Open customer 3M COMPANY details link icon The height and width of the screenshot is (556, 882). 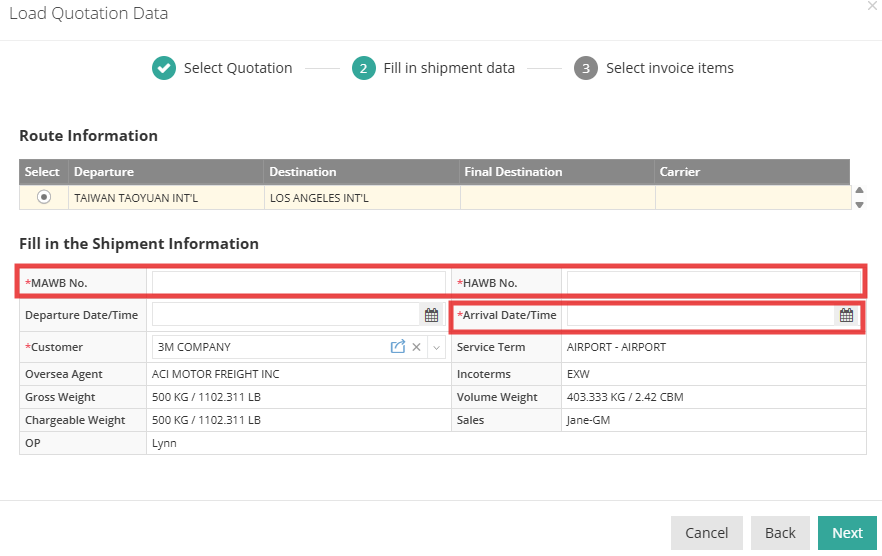click(397, 347)
